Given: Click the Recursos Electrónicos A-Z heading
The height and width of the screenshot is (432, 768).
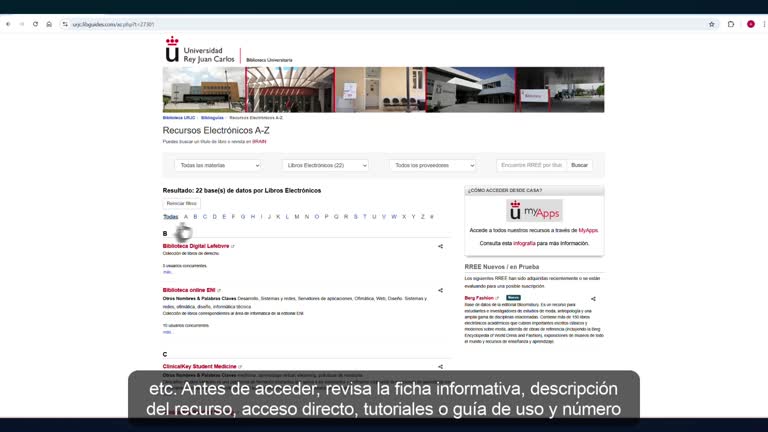Looking at the screenshot, I should pyautogui.click(x=216, y=131).
